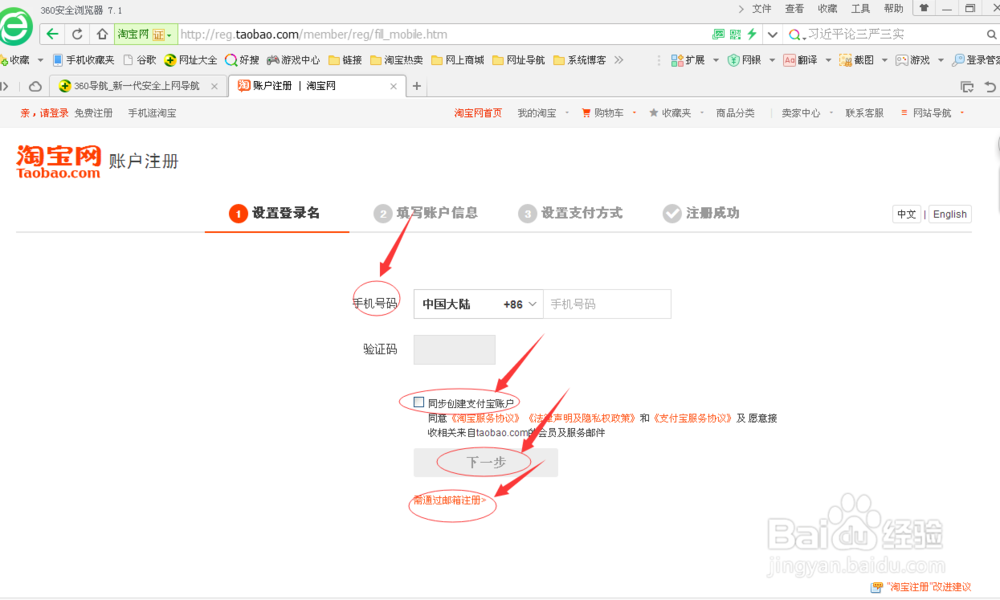Open the 淘宝服务协议 link
The height and width of the screenshot is (600, 1000).
pyautogui.click(x=486, y=418)
